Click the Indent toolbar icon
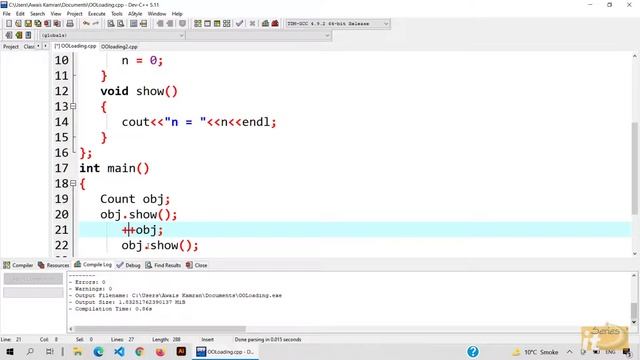The height and width of the screenshot is (360, 640). [160, 24]
